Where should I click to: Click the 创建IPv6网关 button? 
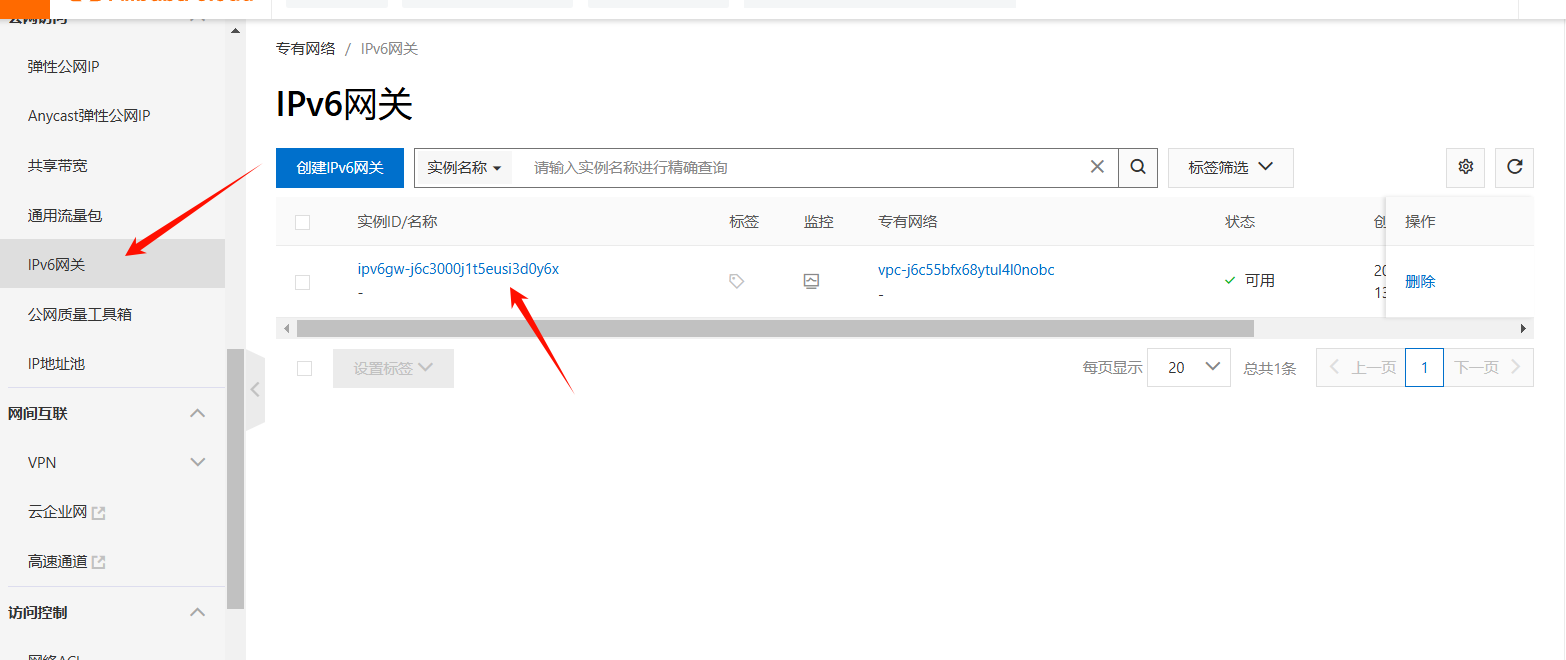340,168
